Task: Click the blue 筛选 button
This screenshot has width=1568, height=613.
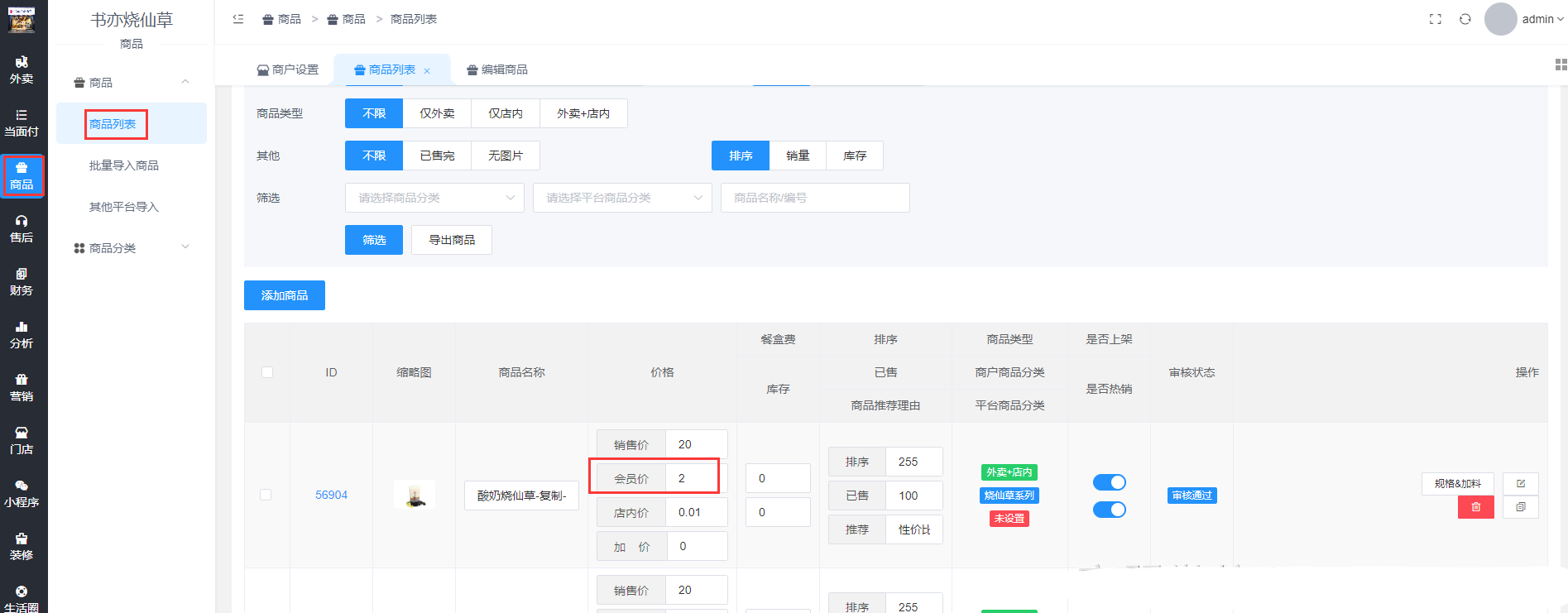Action: [x=374, y=240]
